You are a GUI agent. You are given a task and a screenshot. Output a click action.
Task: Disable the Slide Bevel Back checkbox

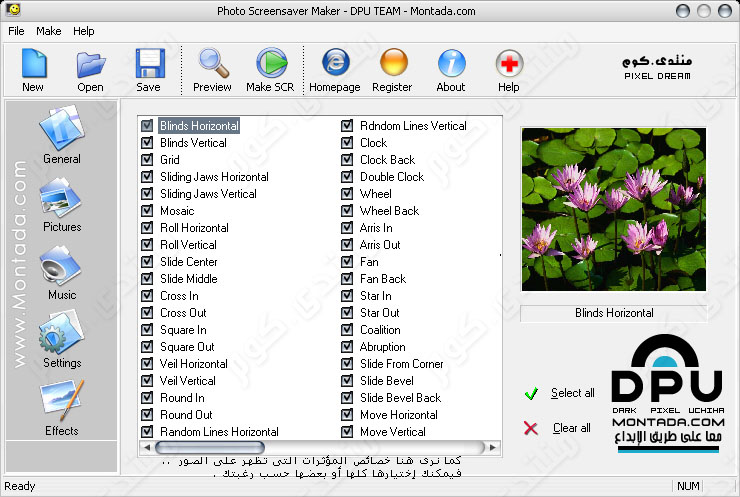(347, 398)
